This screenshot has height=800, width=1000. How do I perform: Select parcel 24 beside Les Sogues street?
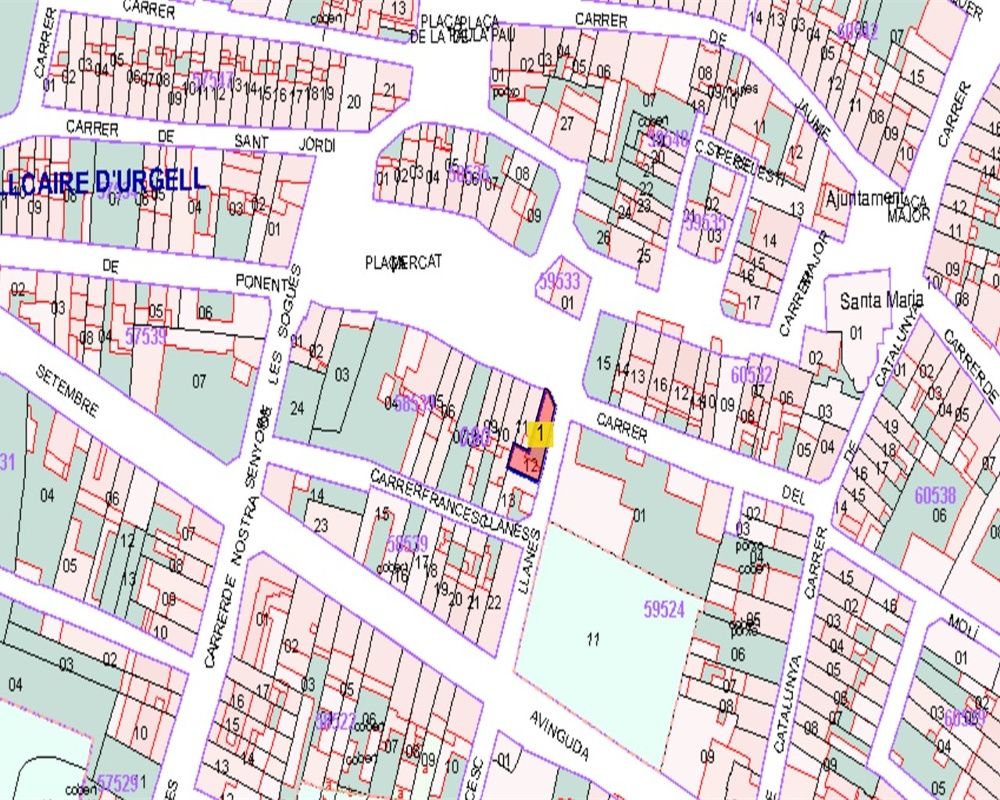(296, 408)
